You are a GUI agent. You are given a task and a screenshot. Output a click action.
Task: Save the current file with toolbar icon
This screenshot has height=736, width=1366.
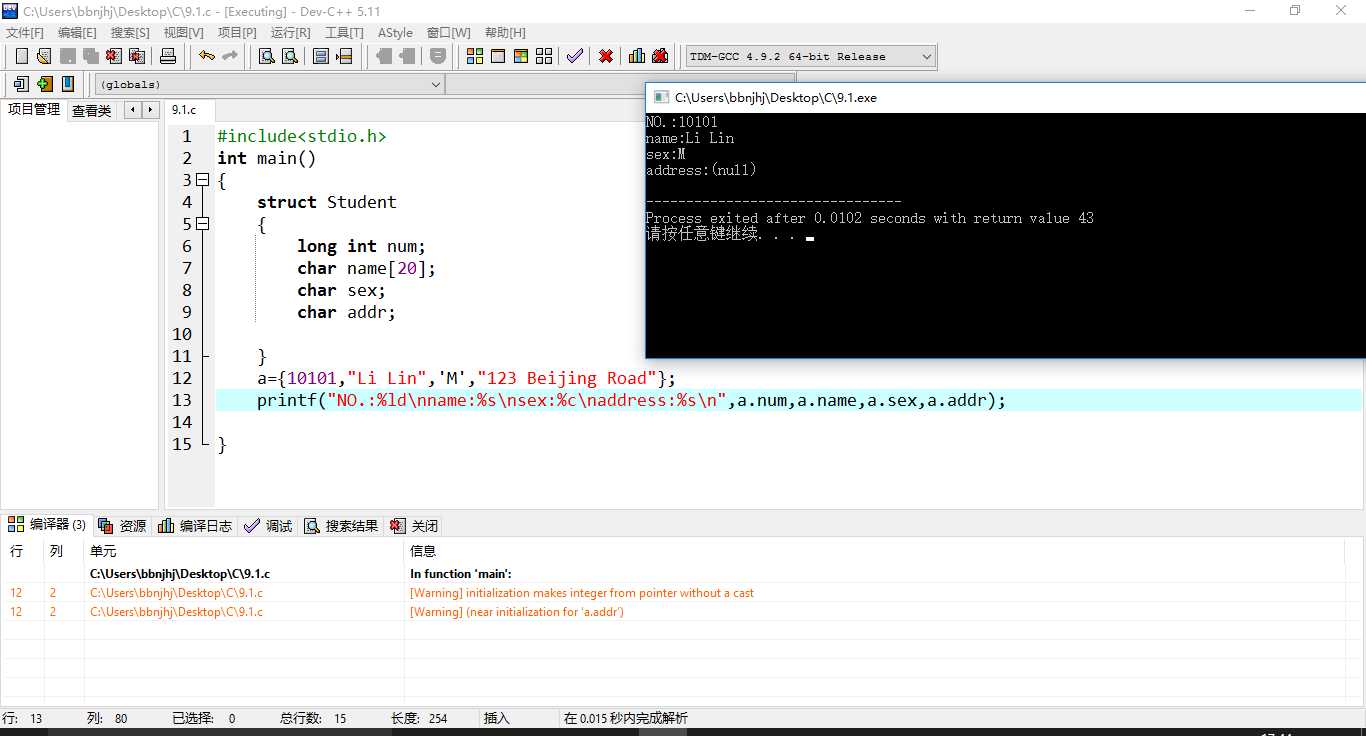point(67,56)
